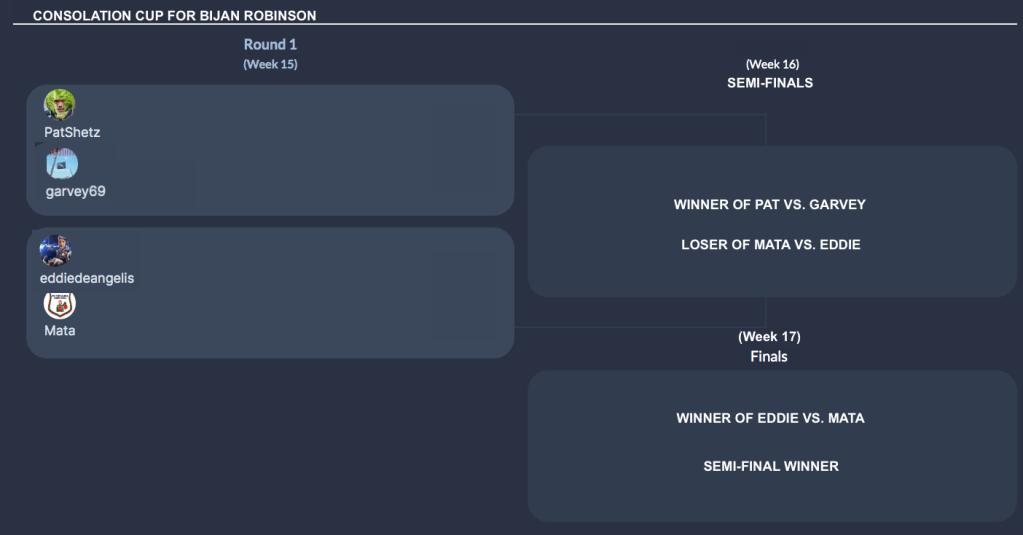Click the Semi-Final Winner slot
Screen dimensions: 1023x535
pos(770,466)
